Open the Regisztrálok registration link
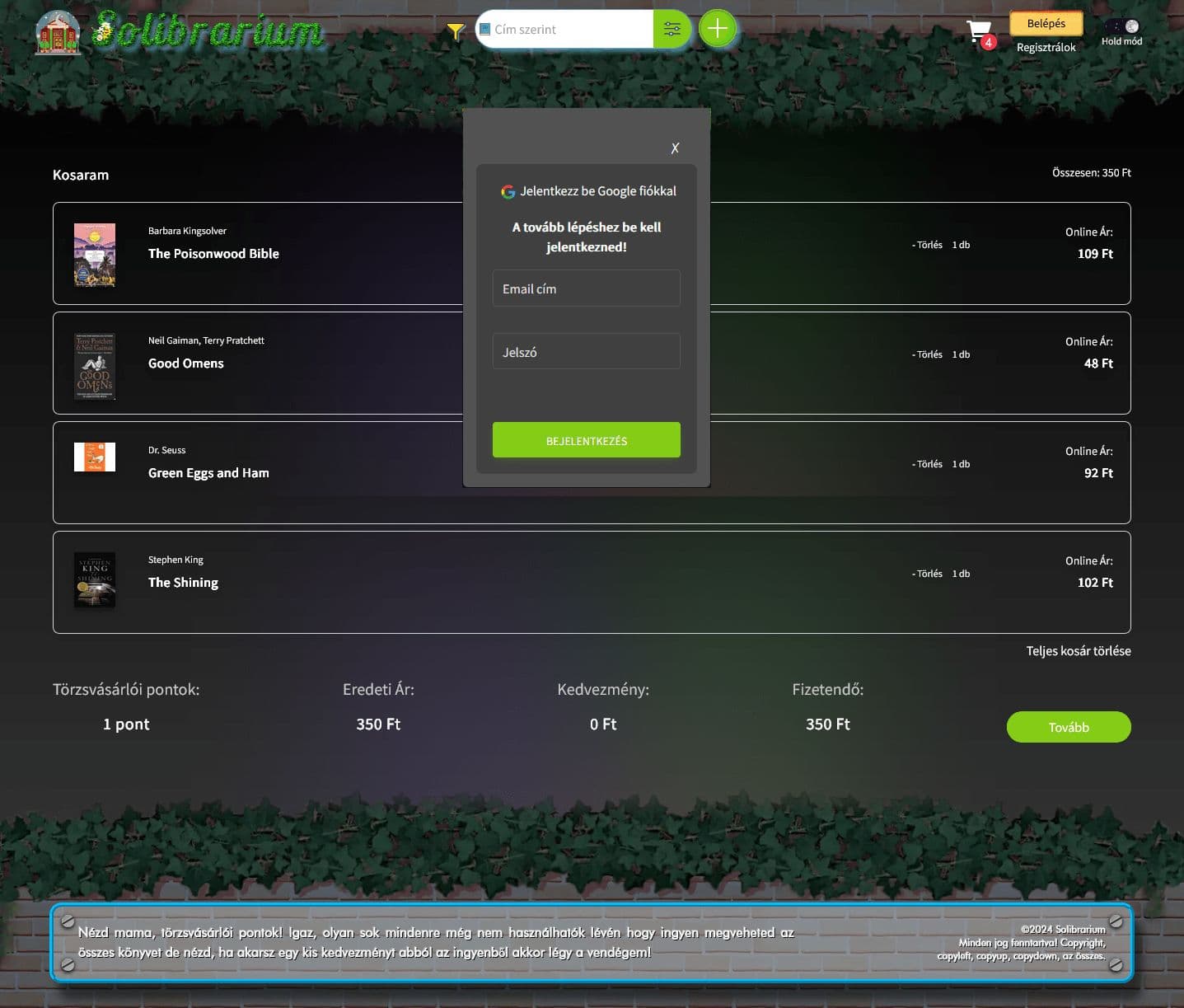The width and height of the screenshot is (1184, 1008). pos(1046,48)
